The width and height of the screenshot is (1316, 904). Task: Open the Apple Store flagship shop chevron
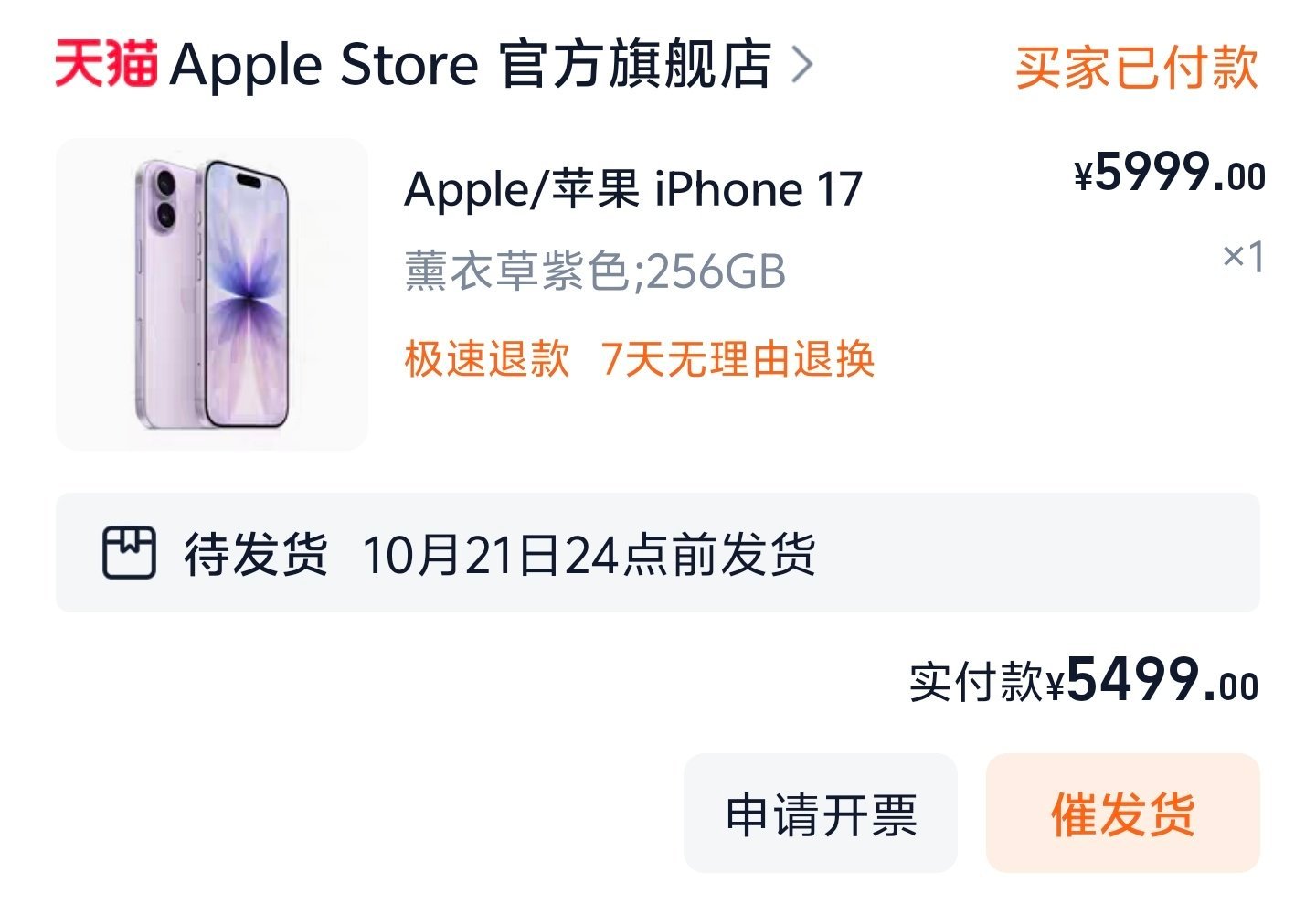801,65
